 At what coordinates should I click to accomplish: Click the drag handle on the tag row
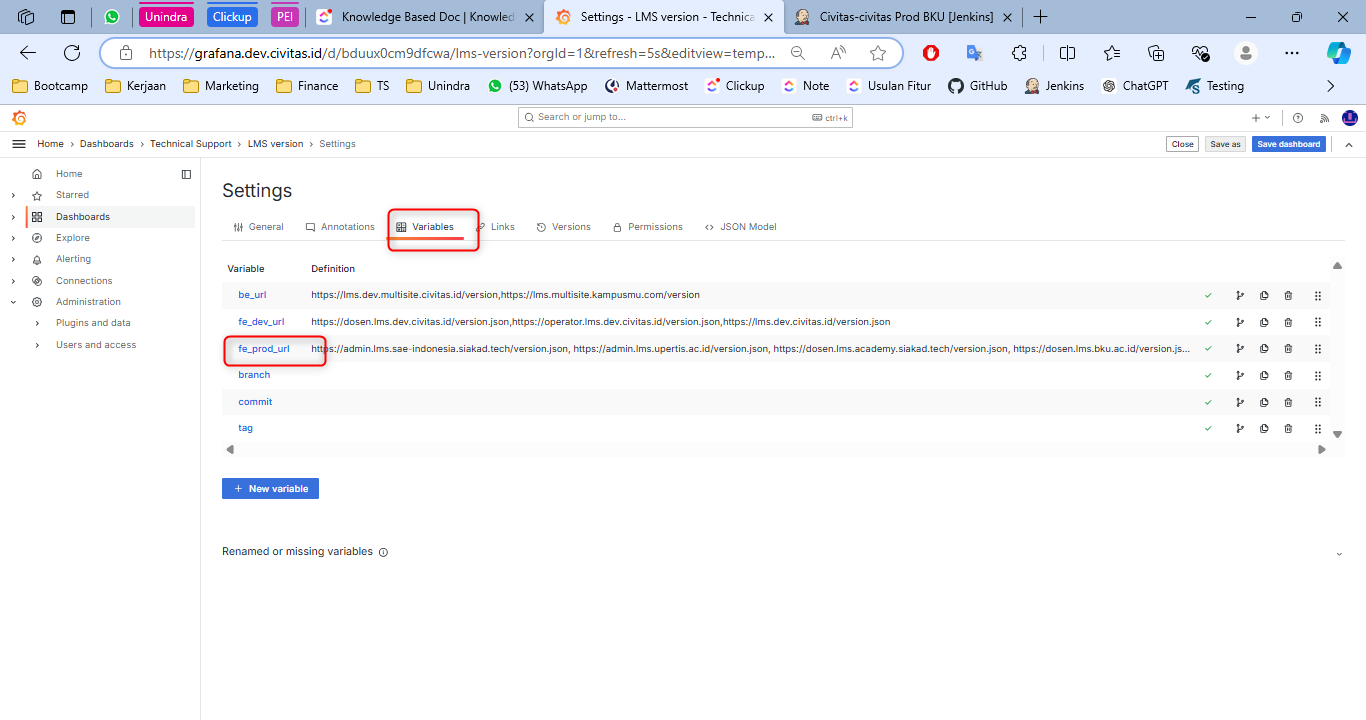(x=1318, y=428)
